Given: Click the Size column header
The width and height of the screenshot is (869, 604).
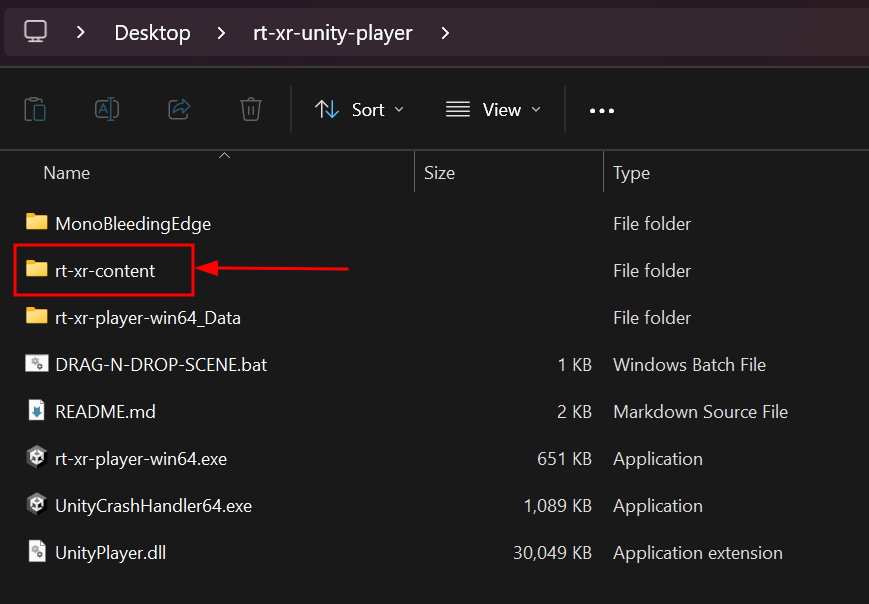Looking at the screenshot, I should click(439, 172).
